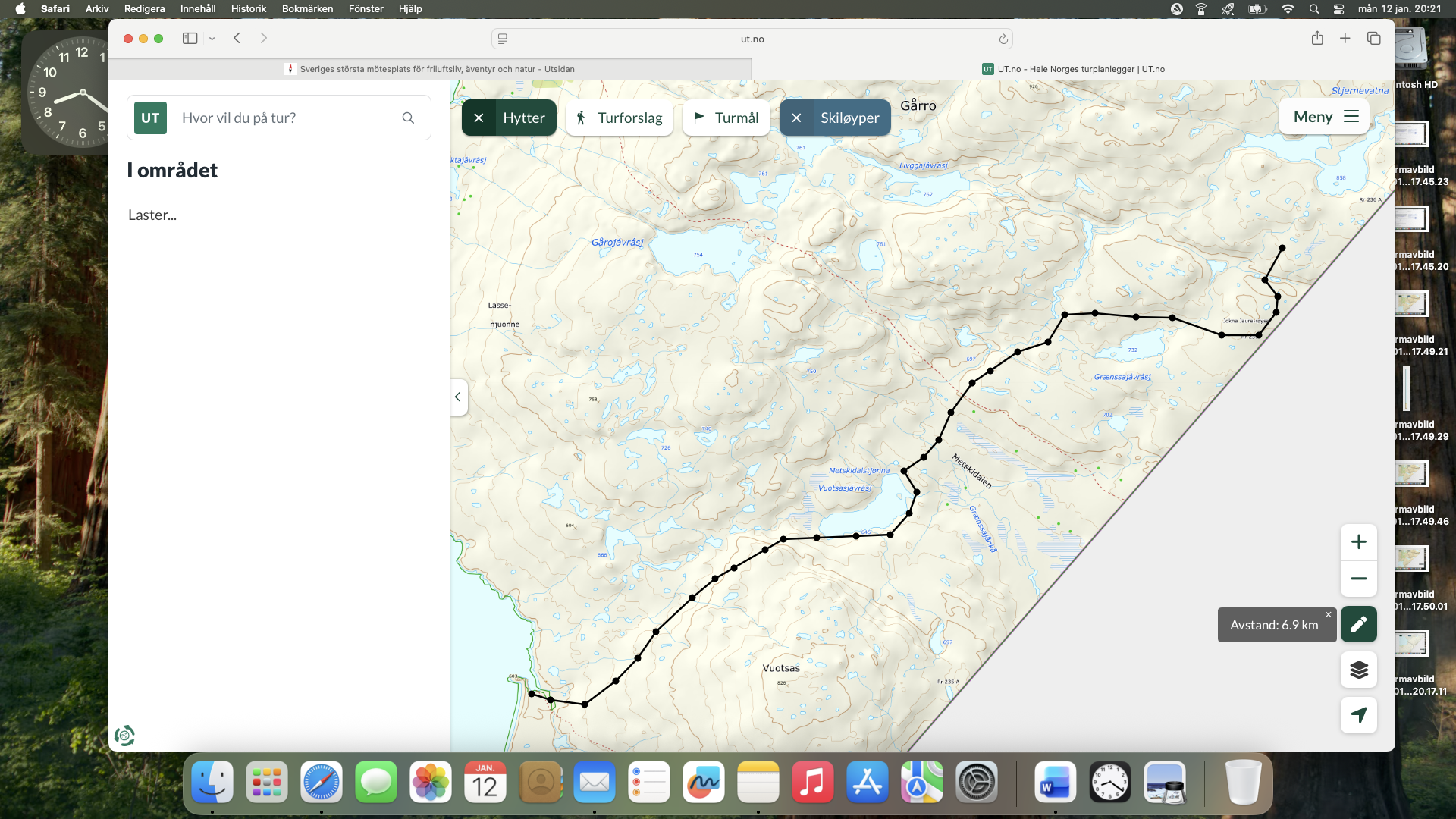Click the pencil draw route icon
1456x819 pixels.
[x=1358, y=624]
